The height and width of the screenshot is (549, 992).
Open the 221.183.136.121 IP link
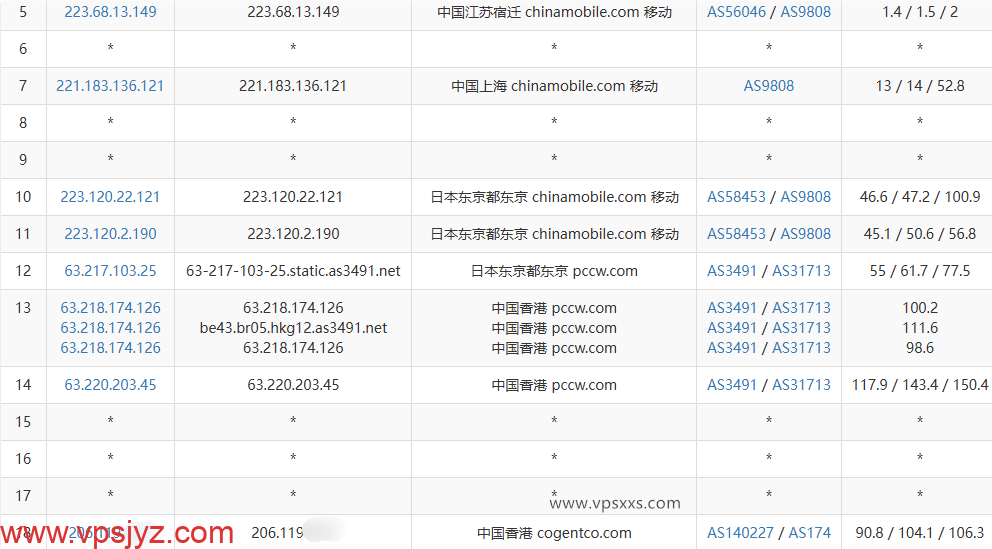pos(110,86)
